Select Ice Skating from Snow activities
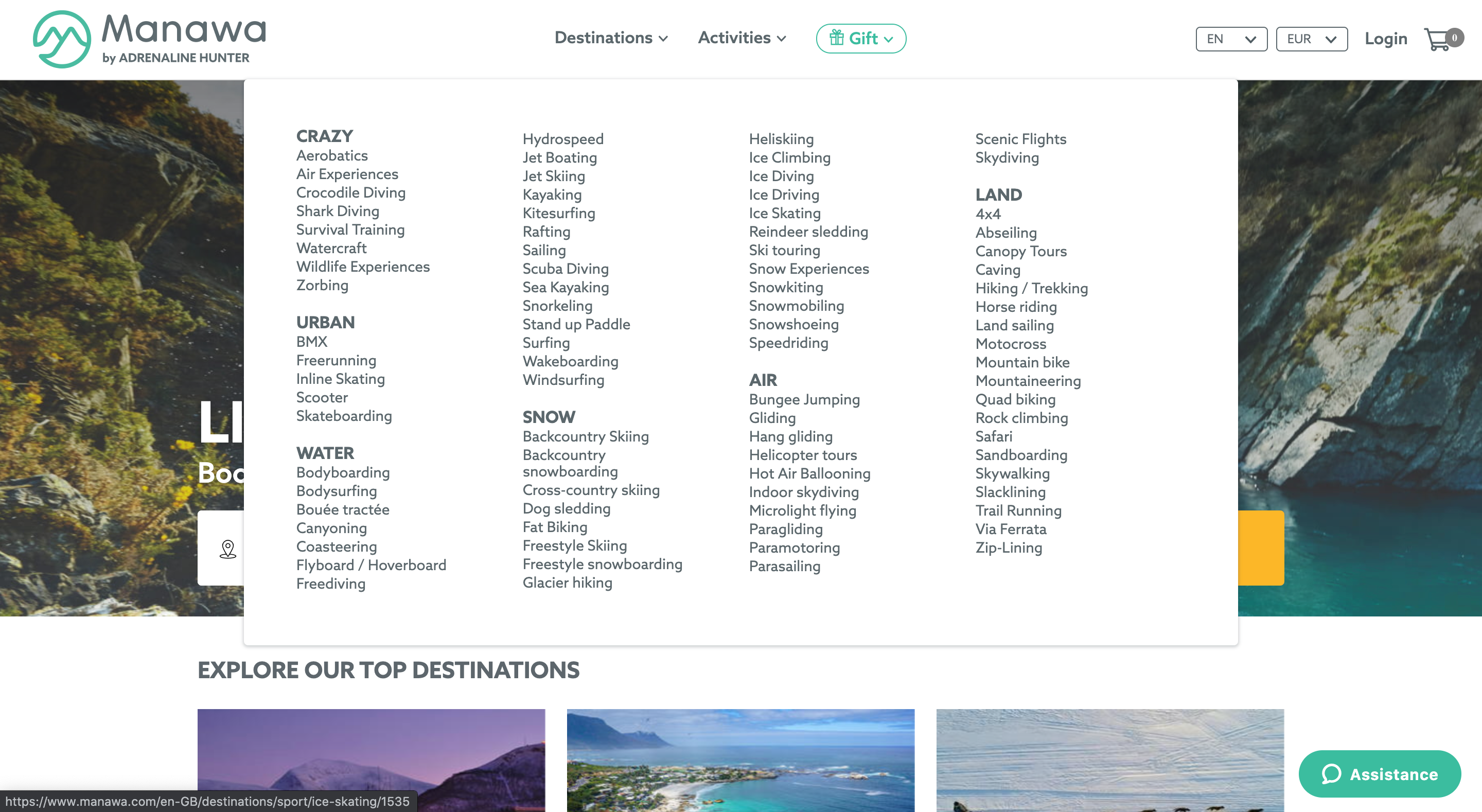The image size is (1482, 812). 785,213
